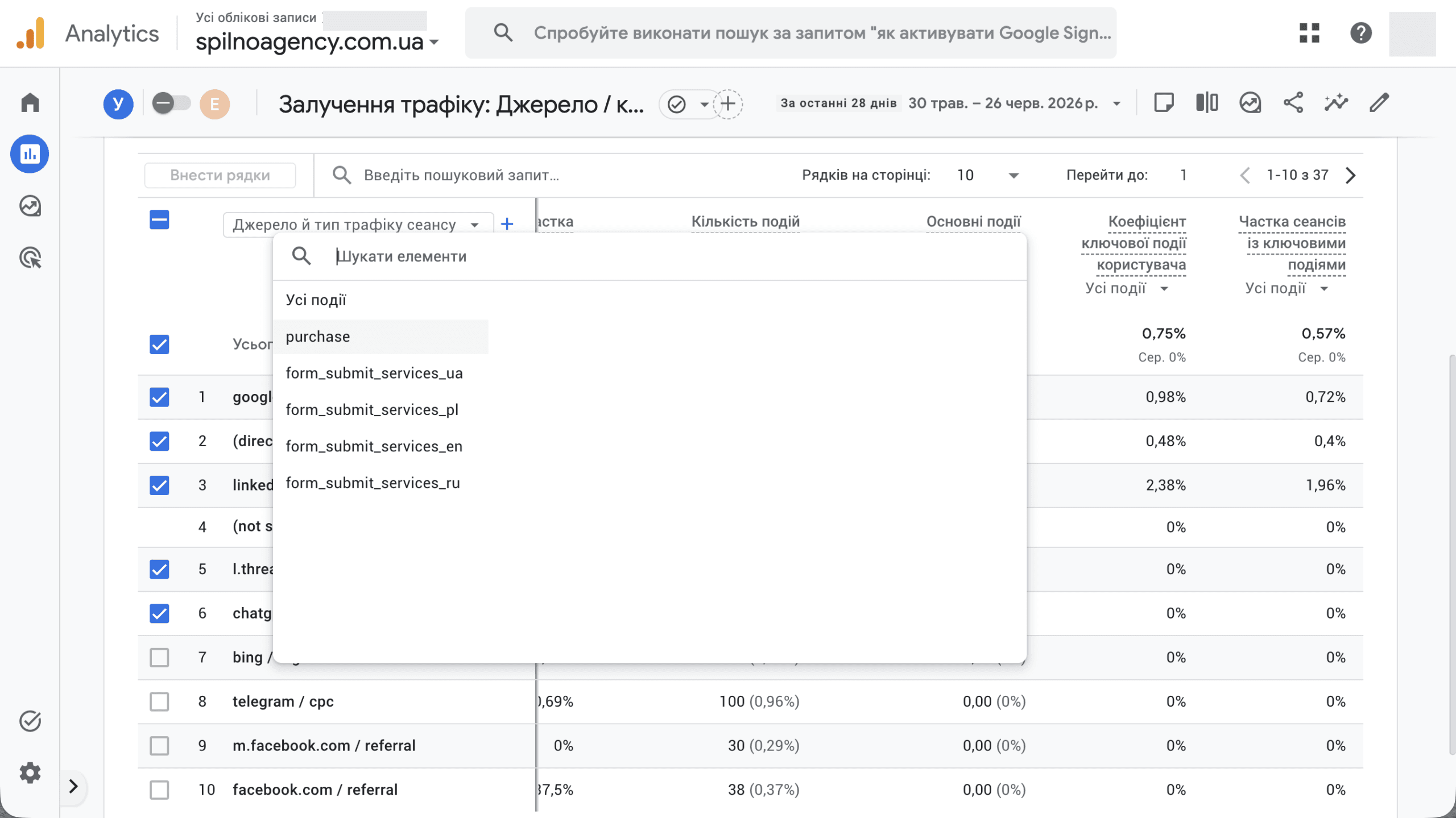Viewport: 1456px width, 818px height.
Task: Click the top search magnifier icon
Action: coord(503,33)
